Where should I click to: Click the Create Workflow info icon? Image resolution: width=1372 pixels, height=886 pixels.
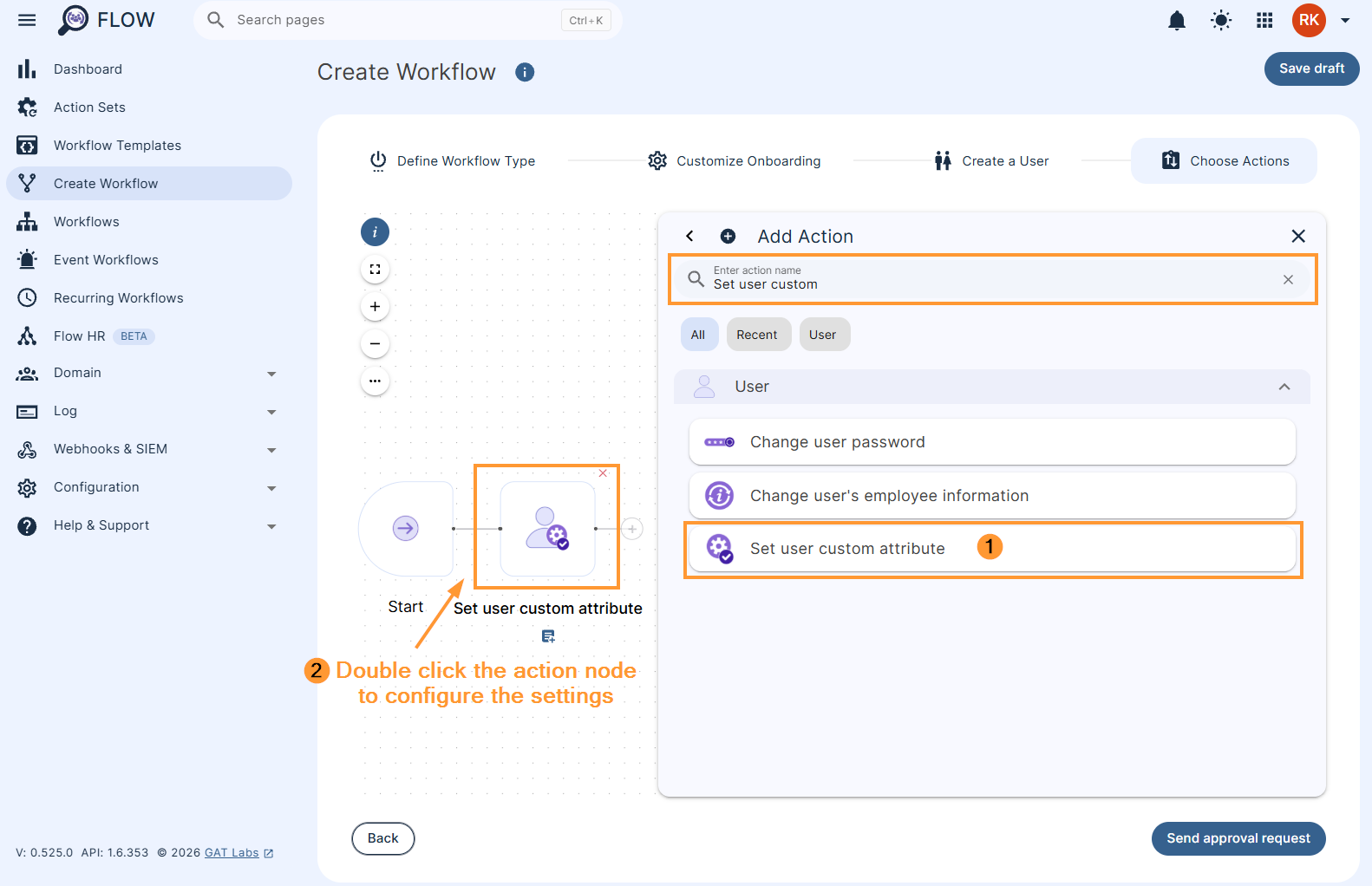pyautogui.click(x=525, y=72)
